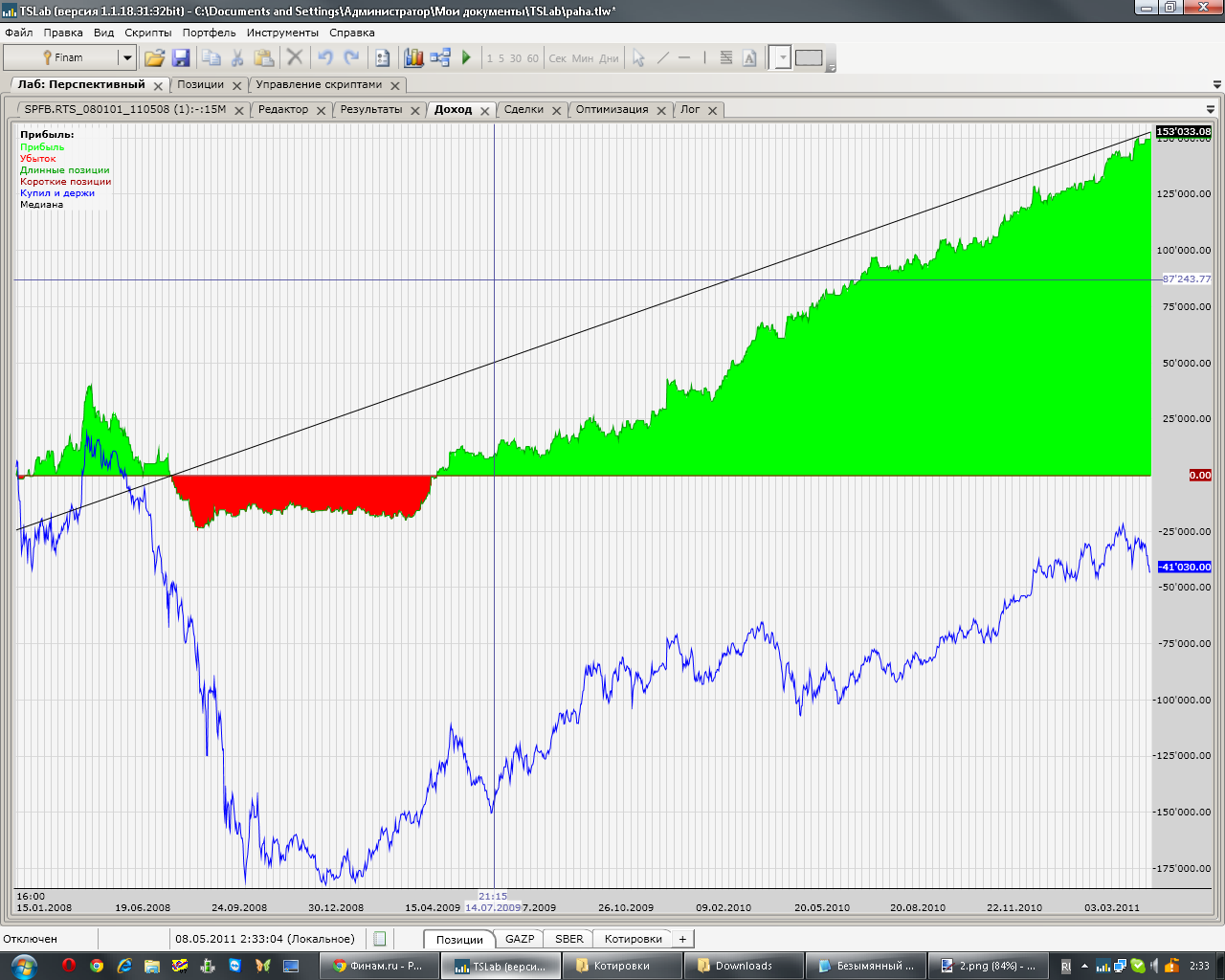Open the Файл menu
The height and width of the screenshot is (980, 1225).
18,33
